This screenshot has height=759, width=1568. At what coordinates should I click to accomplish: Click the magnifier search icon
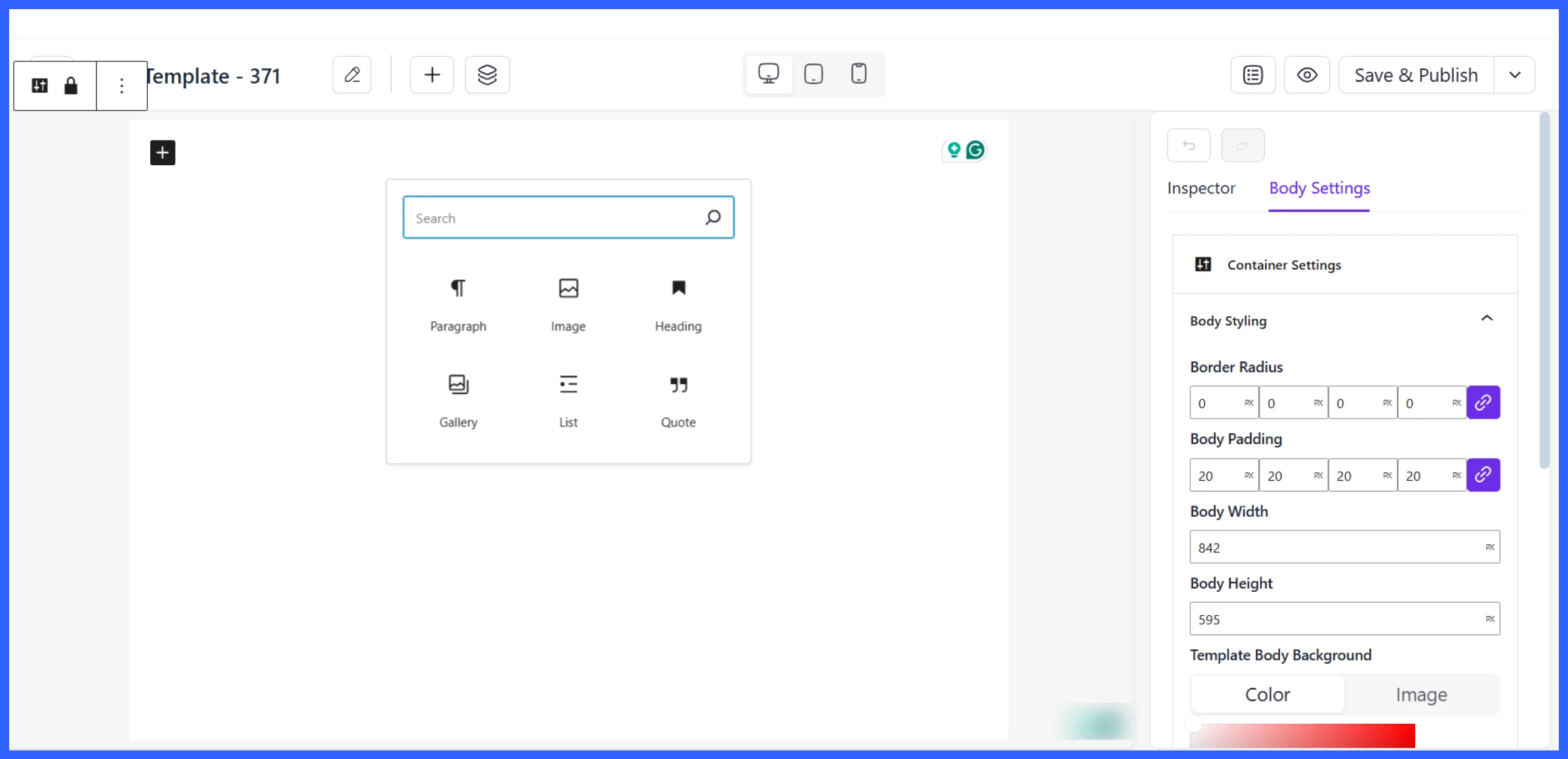click(713, 218)
